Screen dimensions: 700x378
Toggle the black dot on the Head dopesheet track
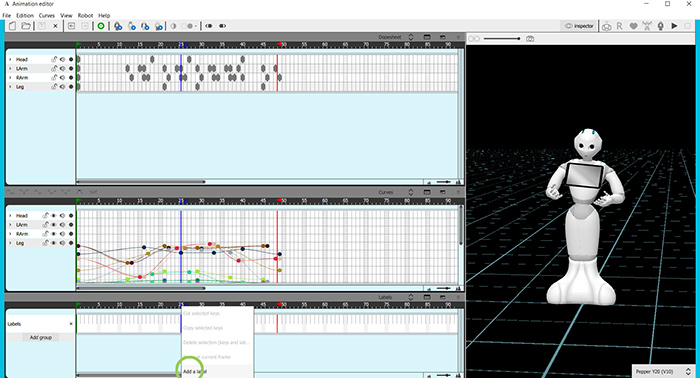tap(71, 59)
